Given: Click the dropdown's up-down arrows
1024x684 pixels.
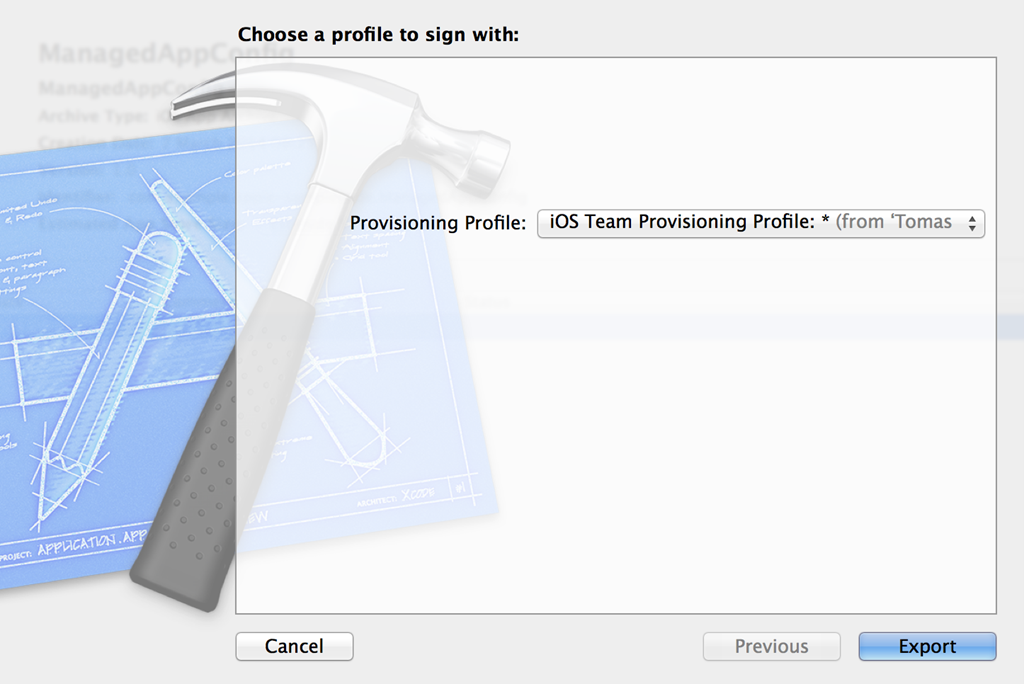Looking at the screenshot, I should coord(971,224).
